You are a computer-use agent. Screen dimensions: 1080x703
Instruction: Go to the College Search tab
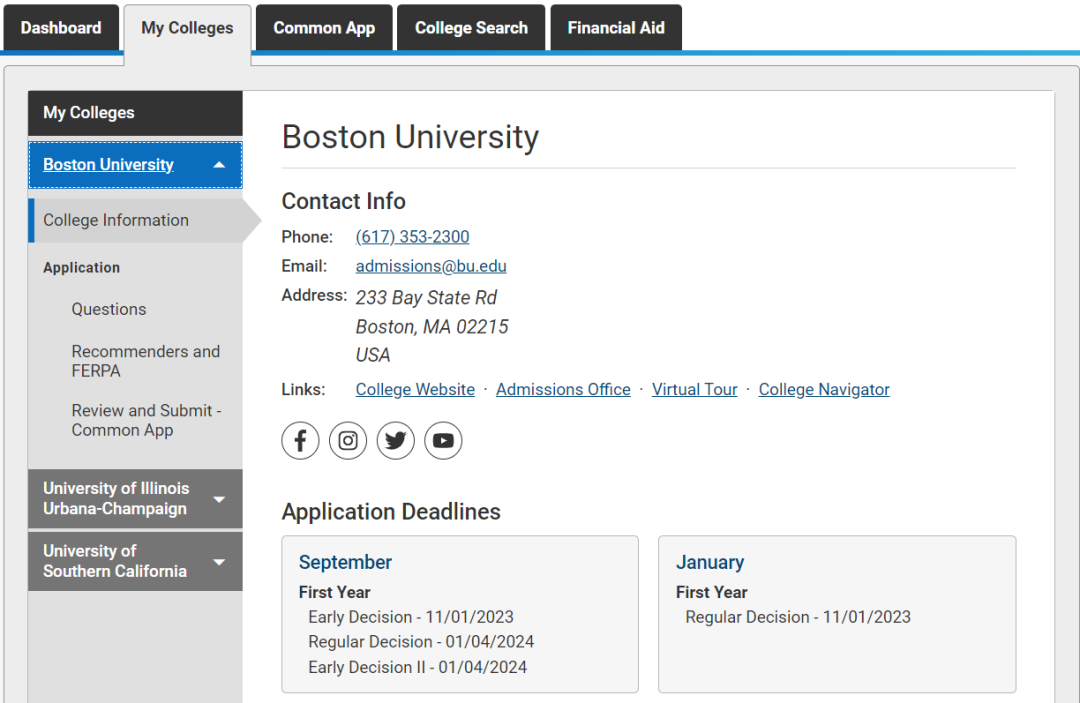(x=471, y=28)
